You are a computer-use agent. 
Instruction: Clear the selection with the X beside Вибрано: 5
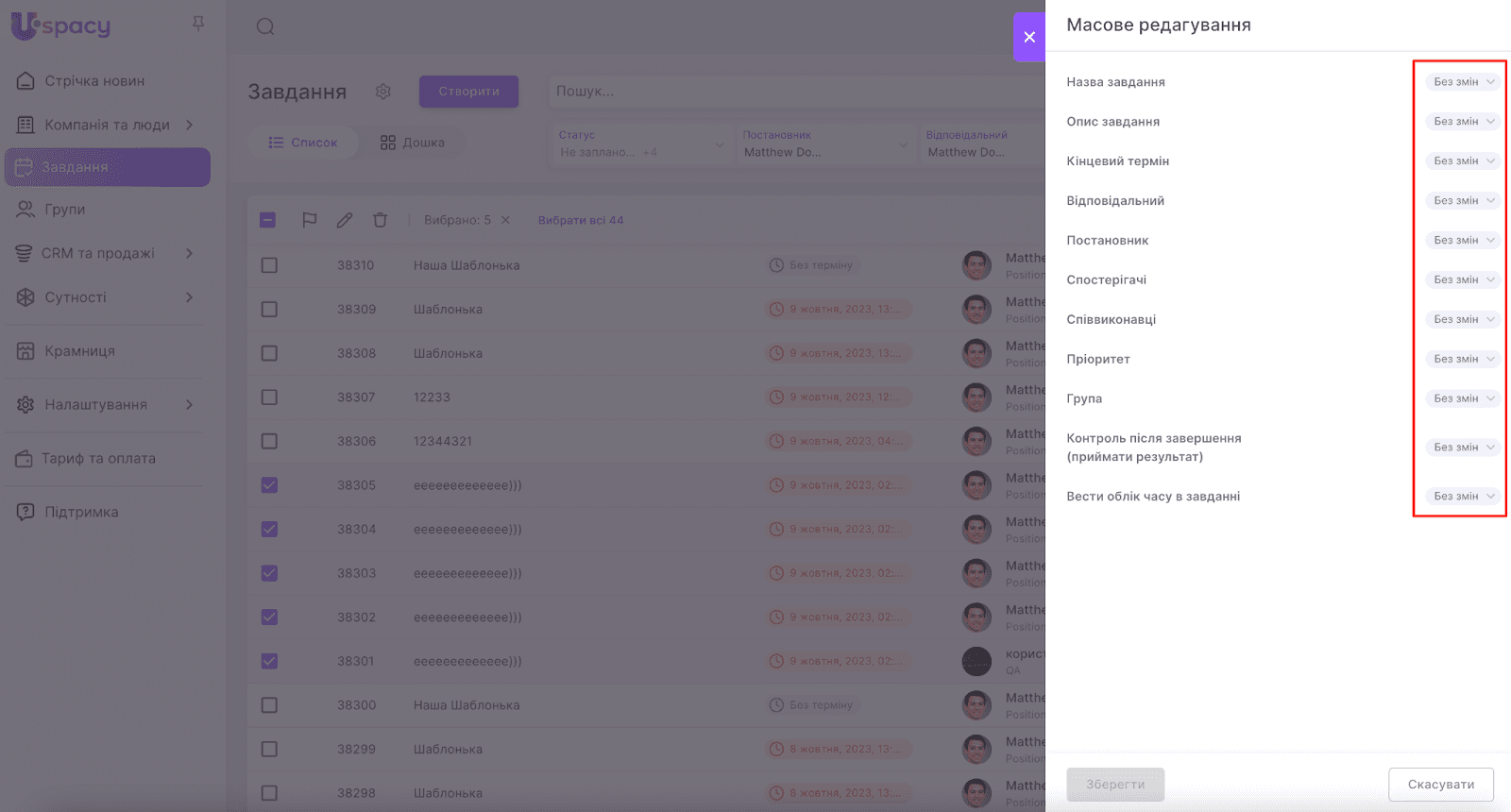tap(505, 220)
